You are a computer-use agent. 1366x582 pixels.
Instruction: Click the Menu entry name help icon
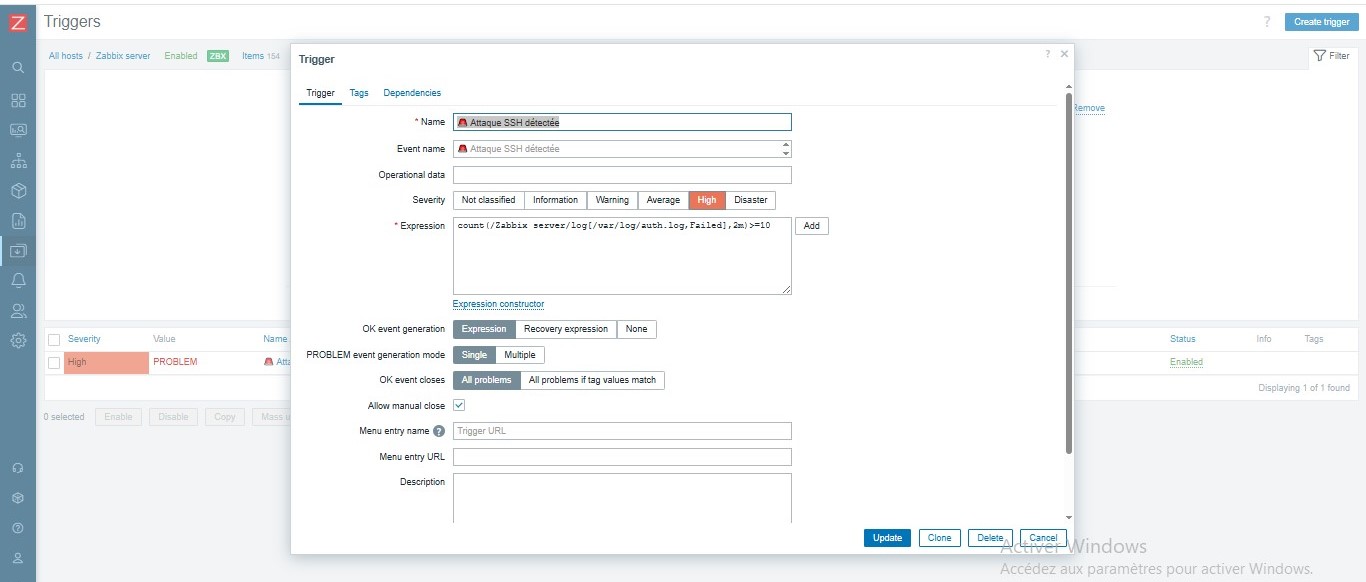(x=439, y=431)
